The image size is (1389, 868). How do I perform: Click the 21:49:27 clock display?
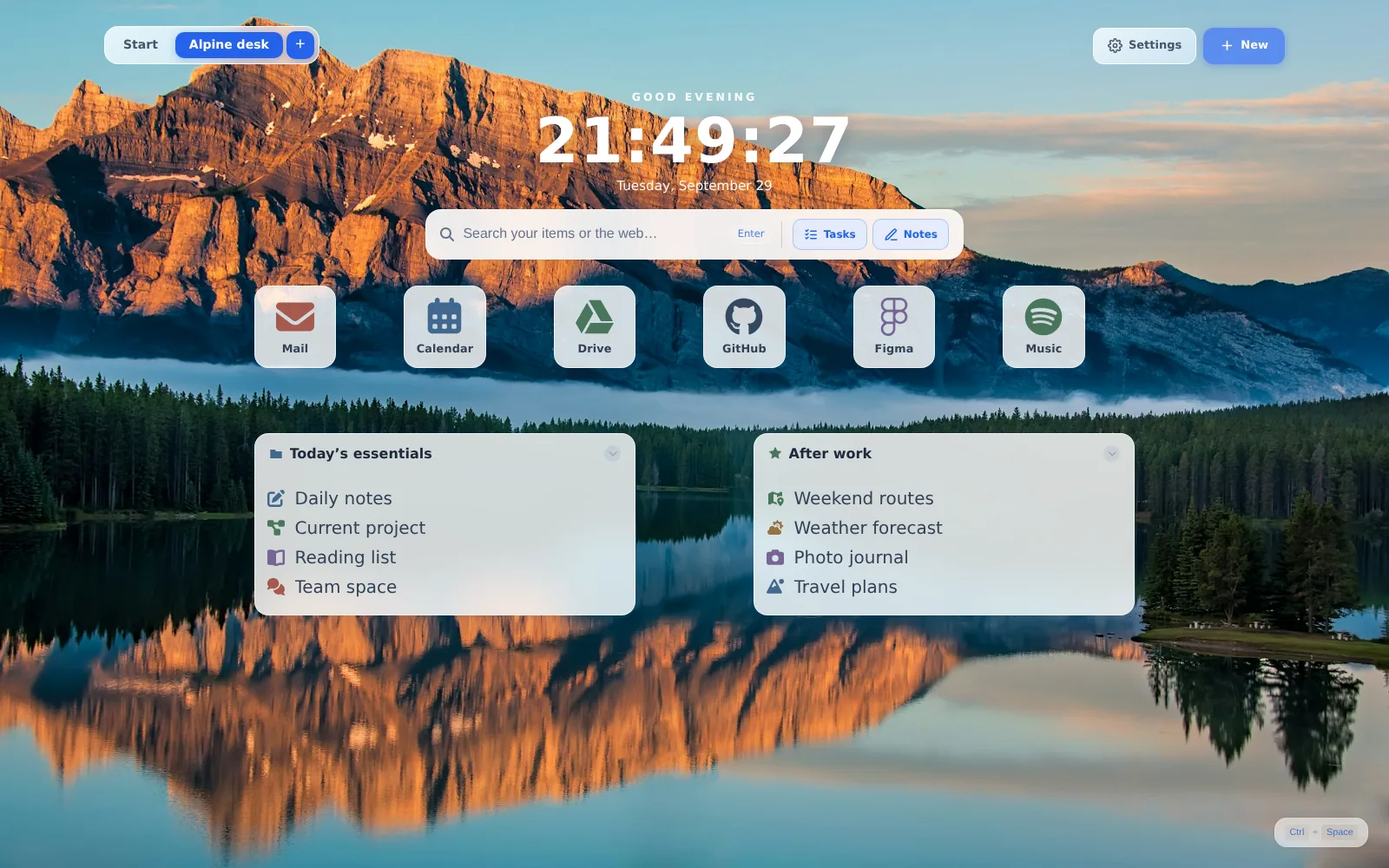694,140
